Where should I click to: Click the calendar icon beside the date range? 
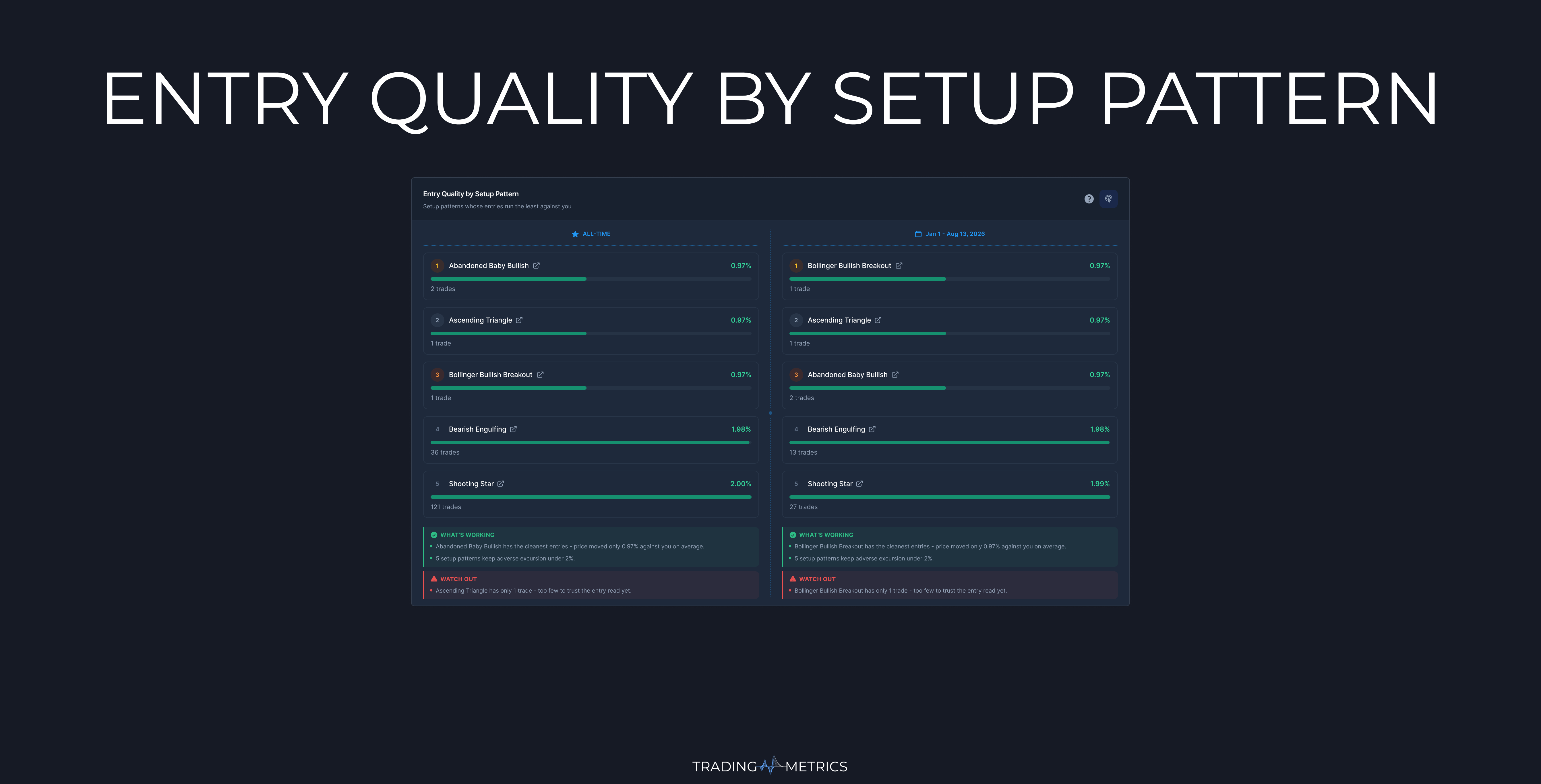pos(918,234)
